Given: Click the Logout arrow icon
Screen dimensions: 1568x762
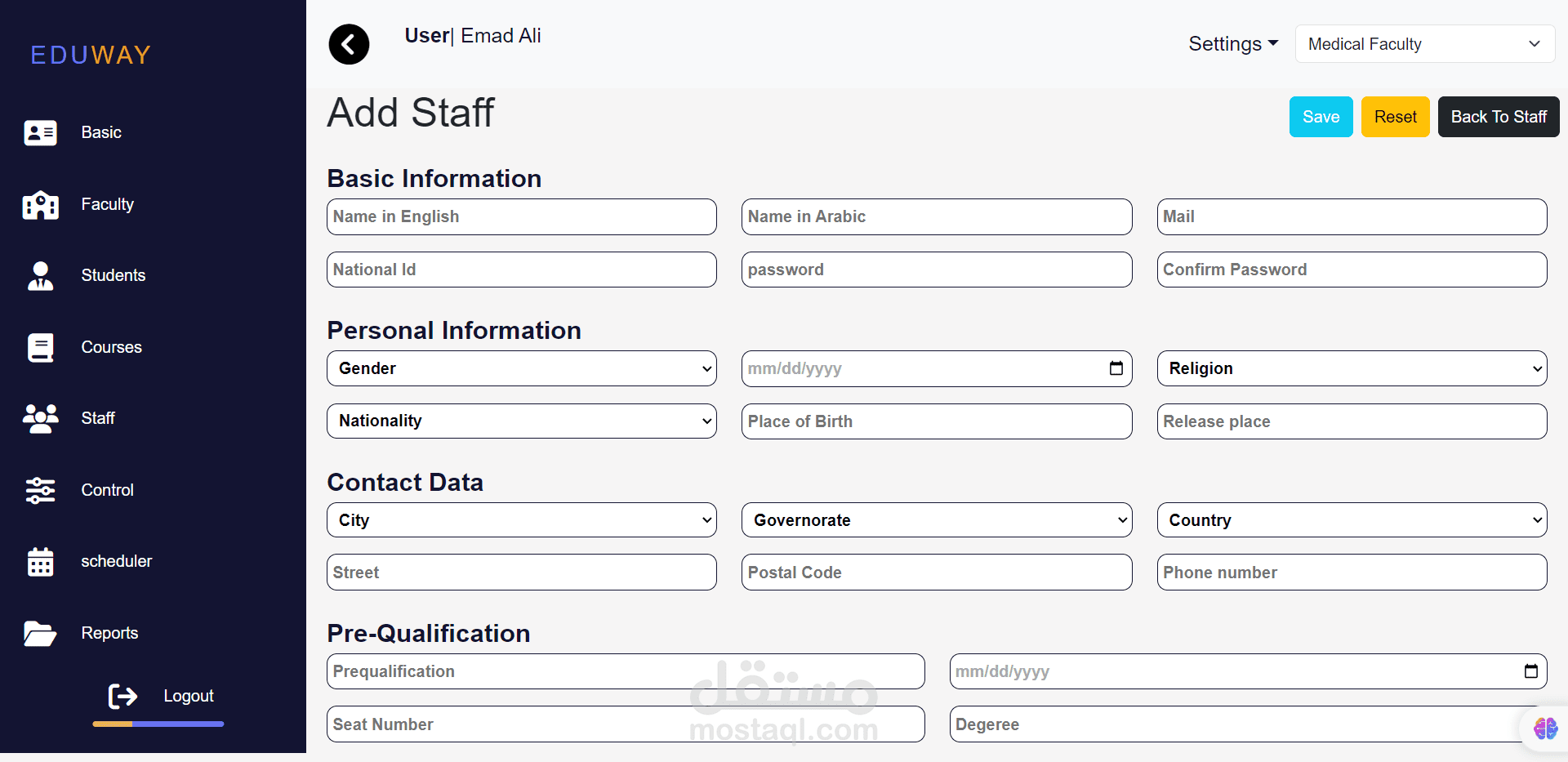Looking at the screenshot, I should (123, 696).
